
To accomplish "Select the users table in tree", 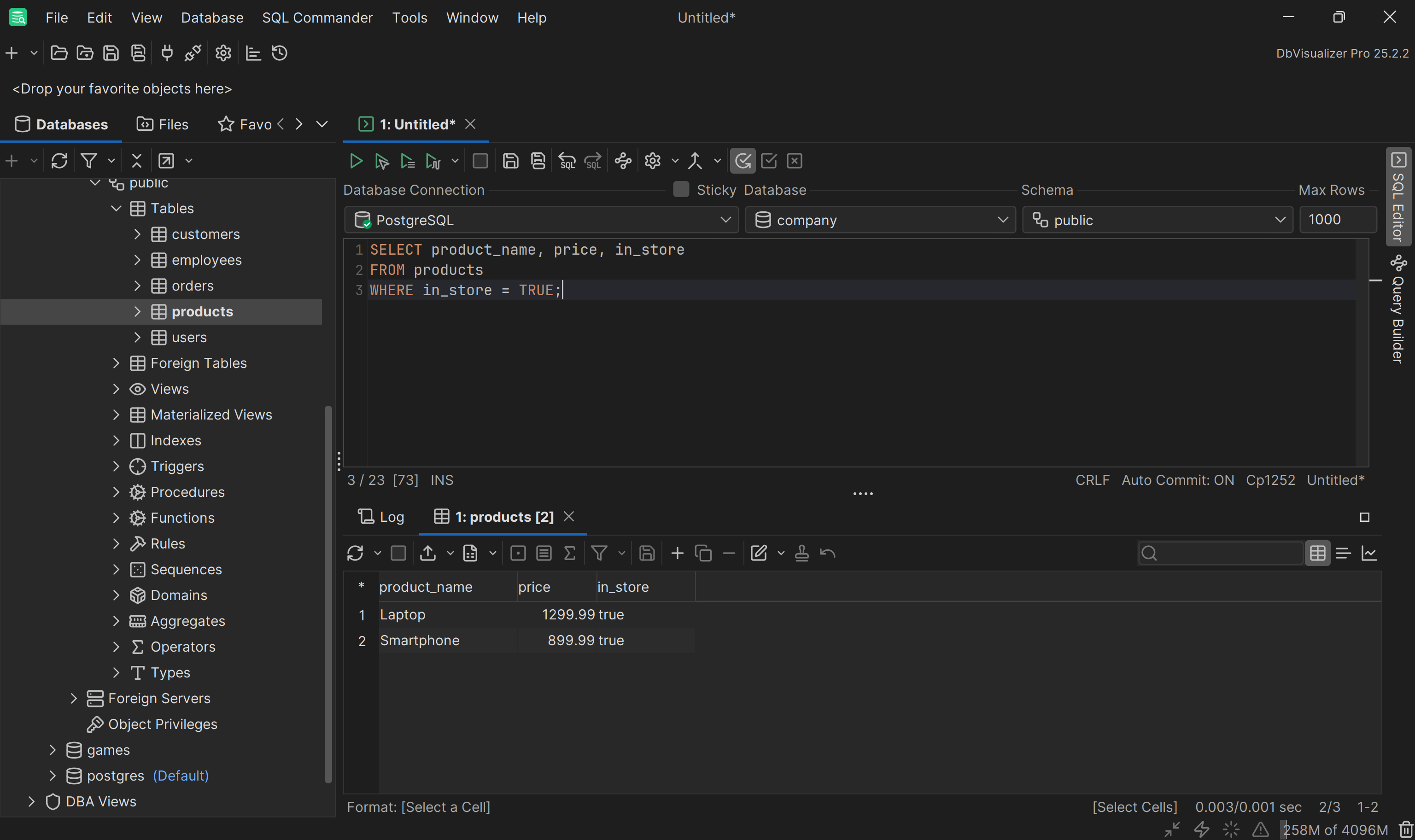I will [x=189, y=338].
